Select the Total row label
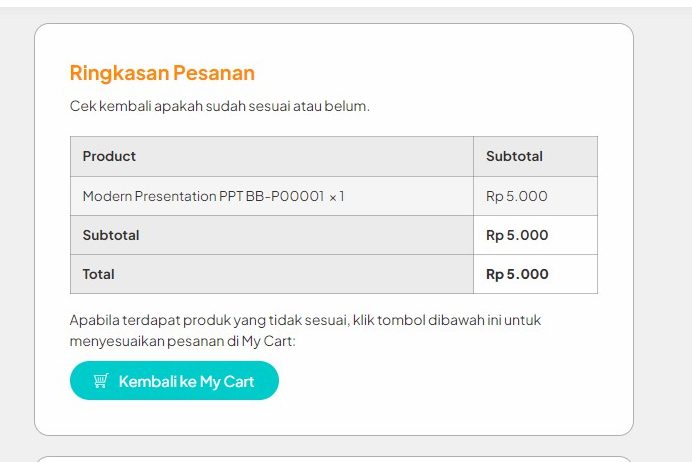Screen dimensions: 692x462 tap(99, 274)
